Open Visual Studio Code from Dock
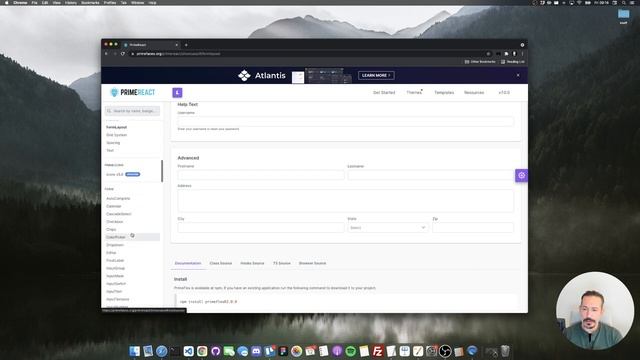Viewport: 640px width, 360px height. 189,351
